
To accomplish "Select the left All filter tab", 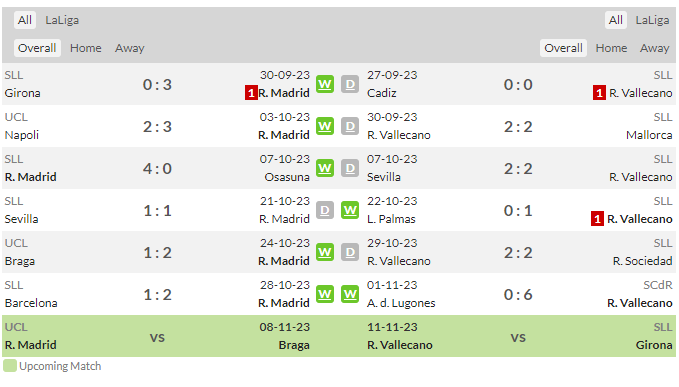I will [25, 20].
